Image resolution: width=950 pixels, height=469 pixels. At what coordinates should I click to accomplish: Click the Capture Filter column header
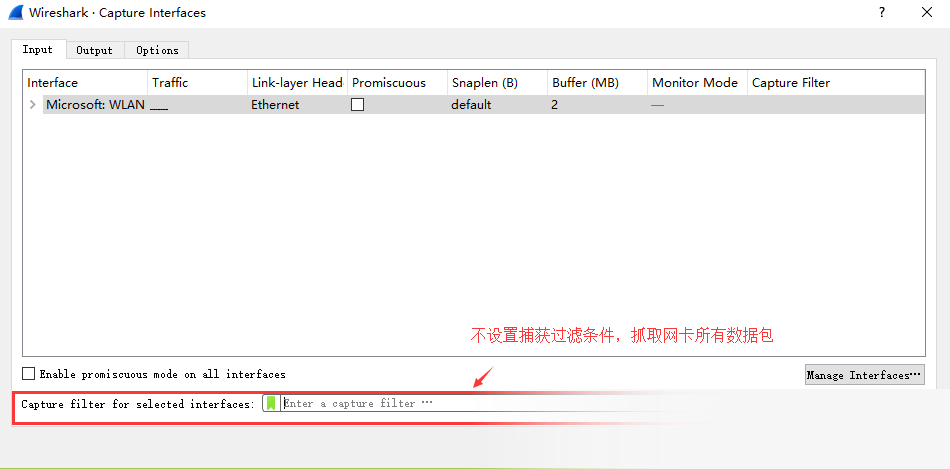click(836, 82)
